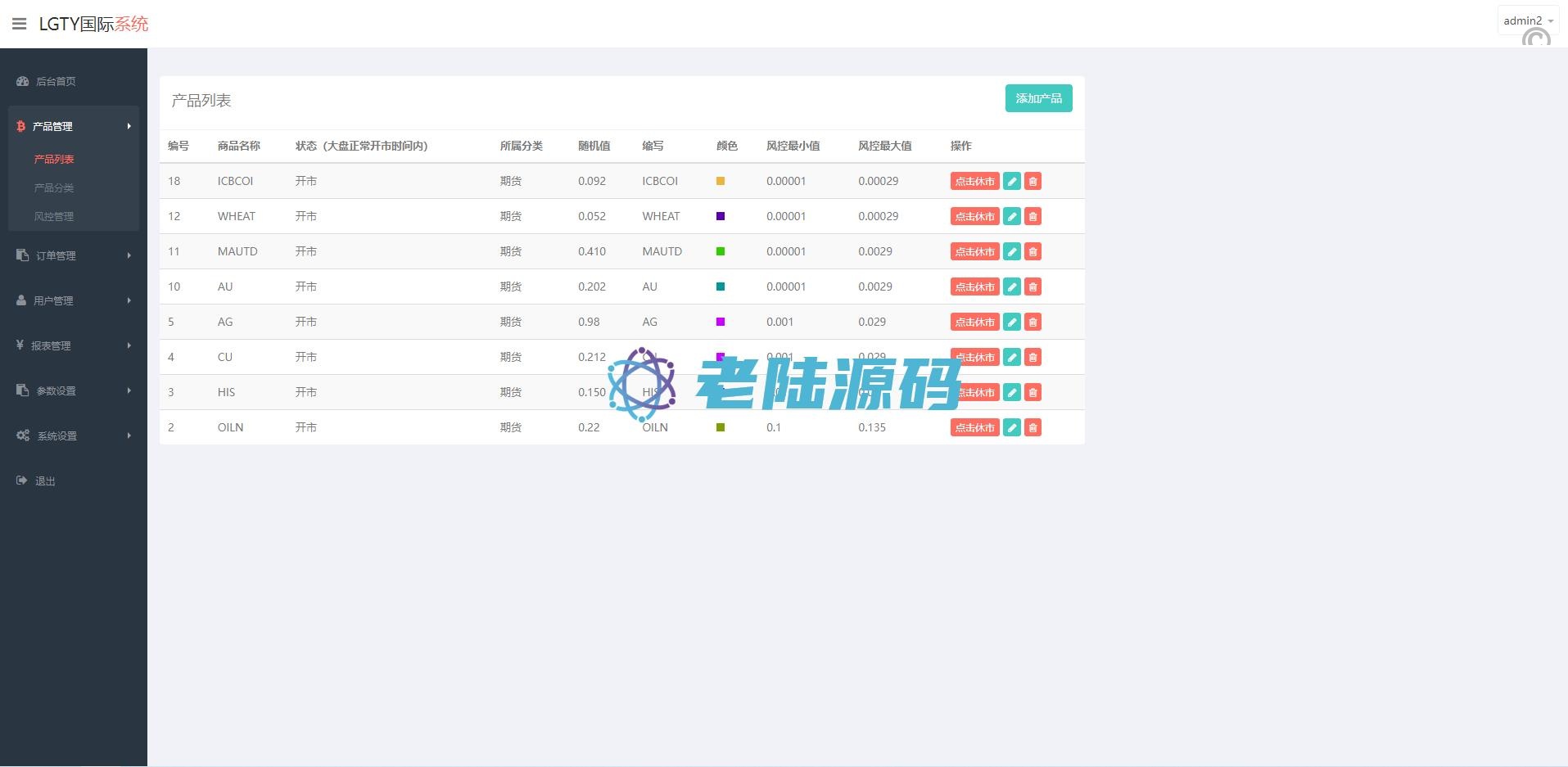Edit the MAUTD product with pencil icon

point(1012,252)
